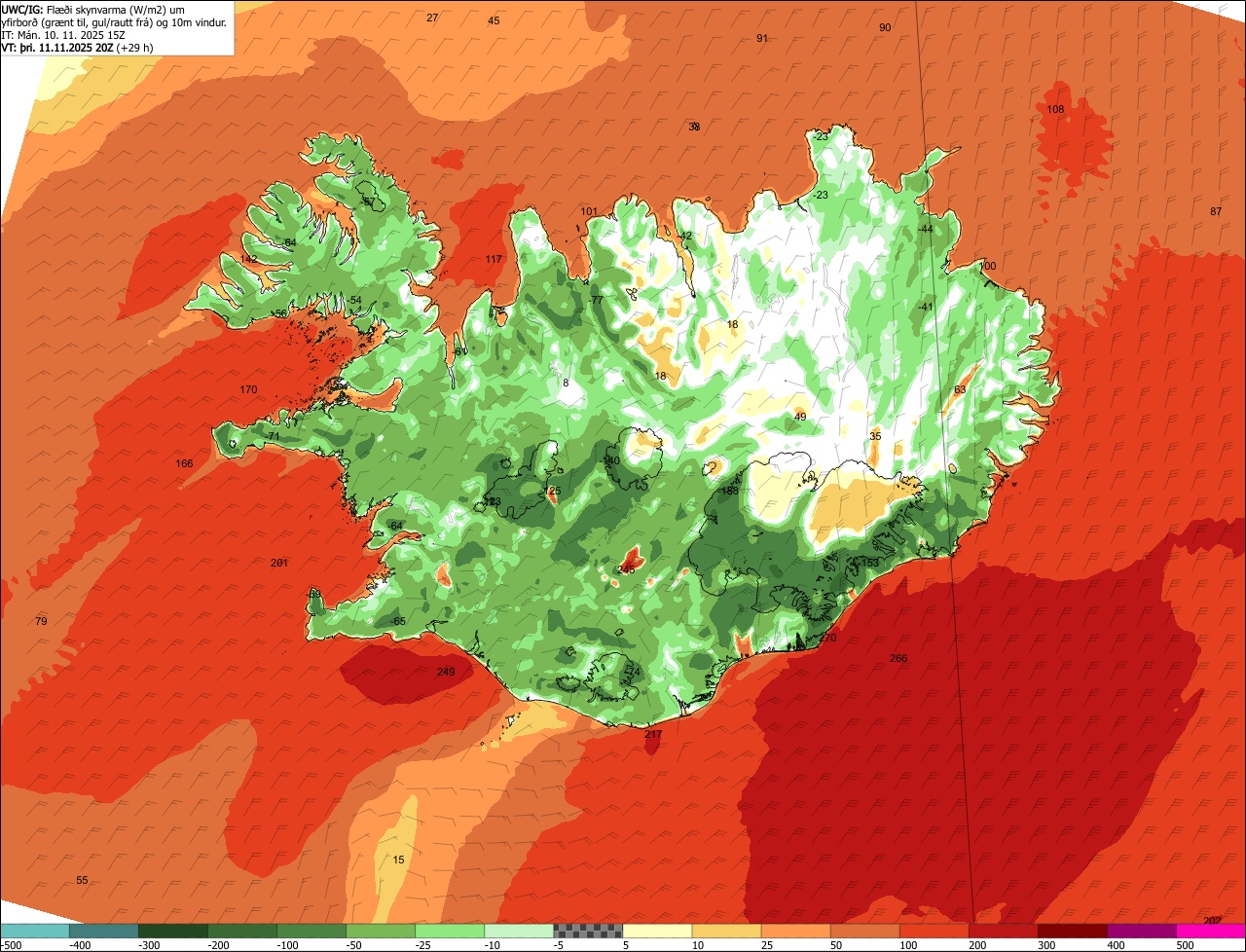
Task: Click the darkest green swatch between -300 and -200
Action: [x=172, y=931]
